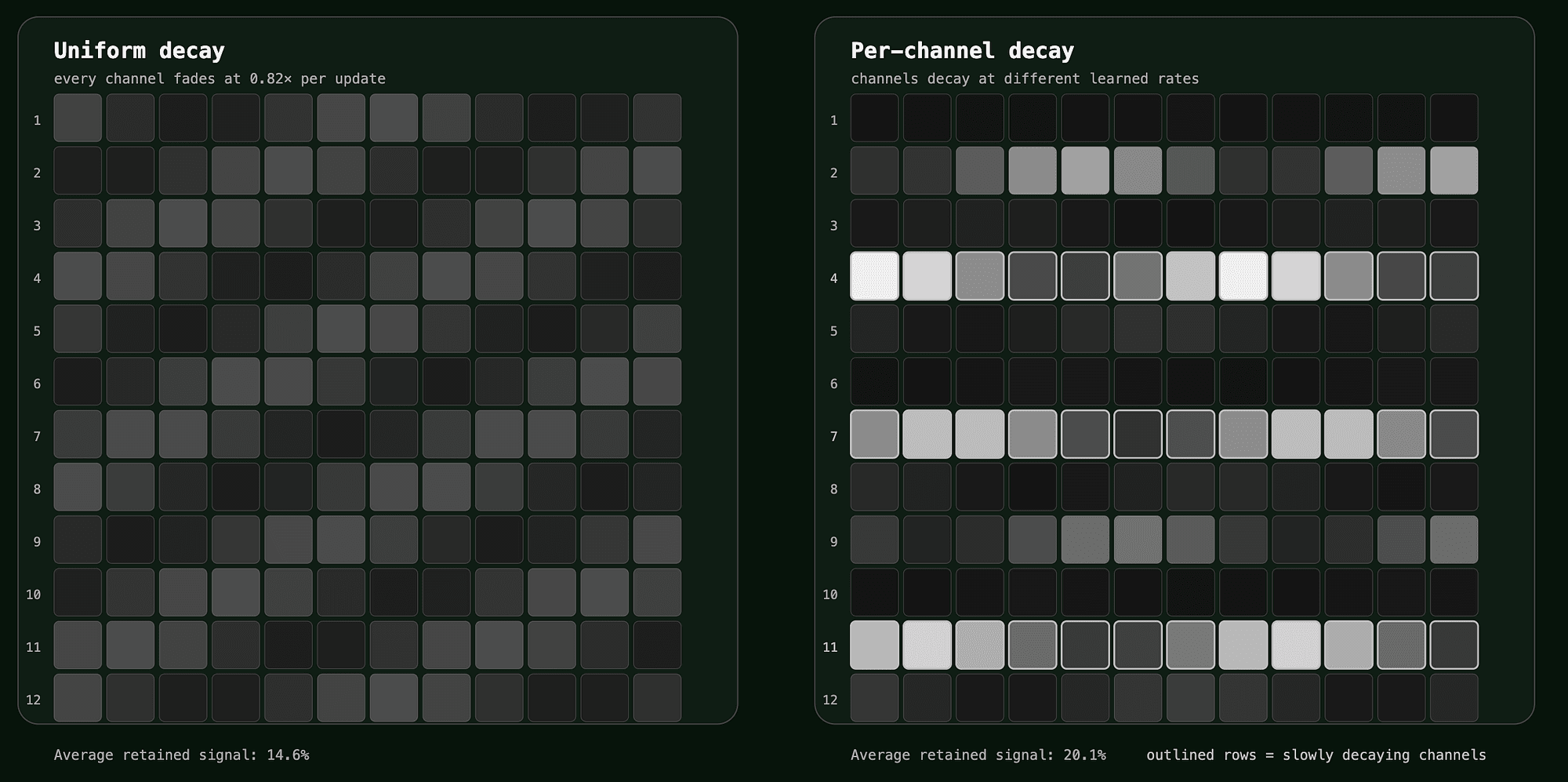Screen dimensions: 1568x782
Task: Click row label 7 in Per-channel decay
Action: point(833,436)
